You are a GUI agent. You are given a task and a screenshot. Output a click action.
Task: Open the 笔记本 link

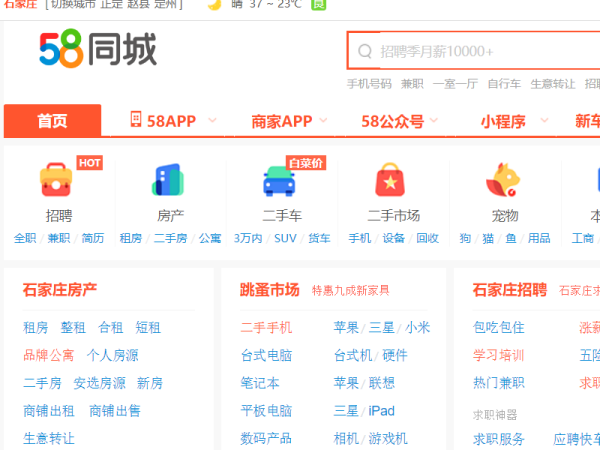(x=260, y=383)
